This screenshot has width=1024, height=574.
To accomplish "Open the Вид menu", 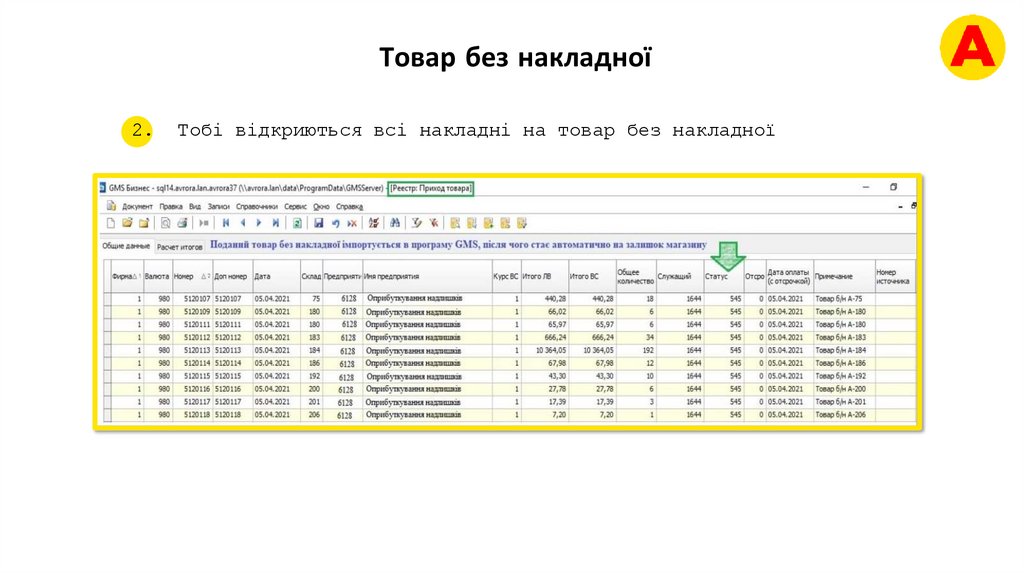I will (195, 206).
